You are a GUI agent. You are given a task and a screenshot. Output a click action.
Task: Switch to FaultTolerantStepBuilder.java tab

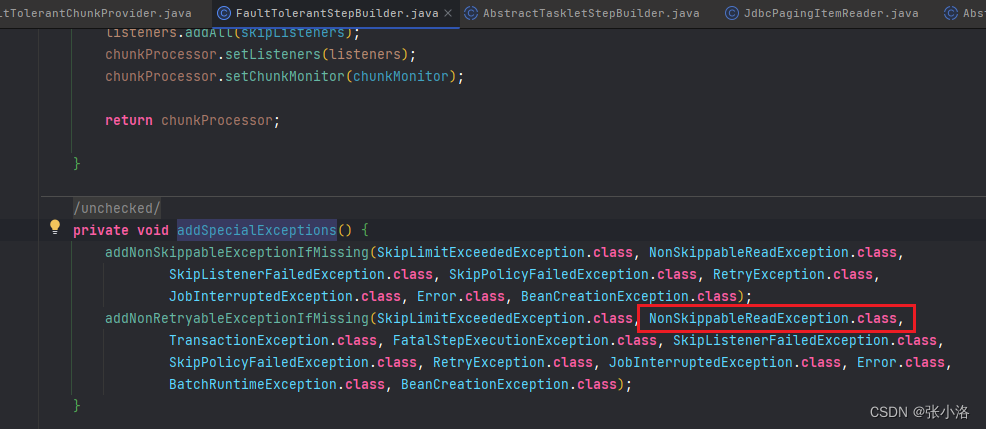(x=336, y=13)
